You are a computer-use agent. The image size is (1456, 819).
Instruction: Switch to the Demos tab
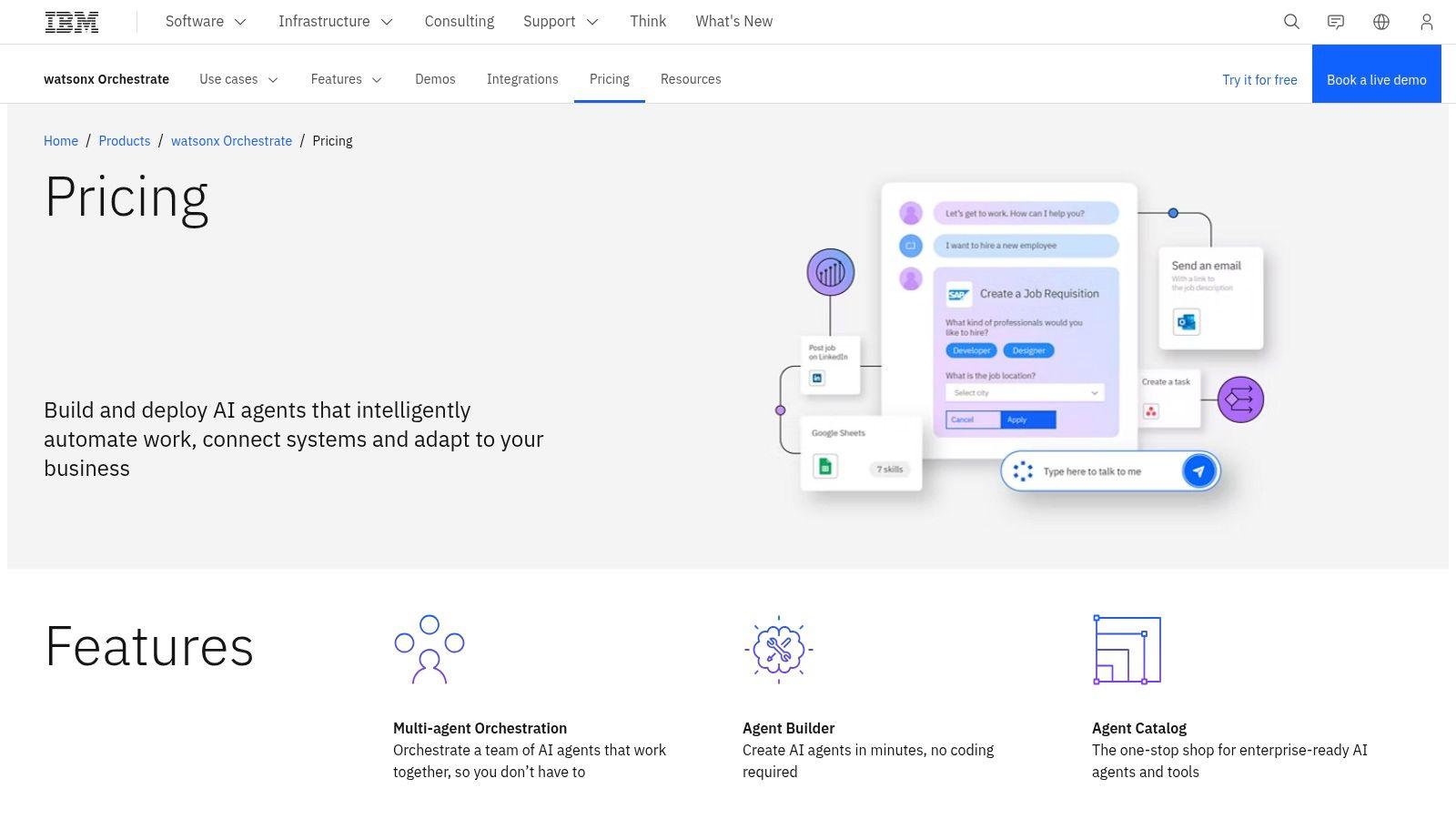435,79
